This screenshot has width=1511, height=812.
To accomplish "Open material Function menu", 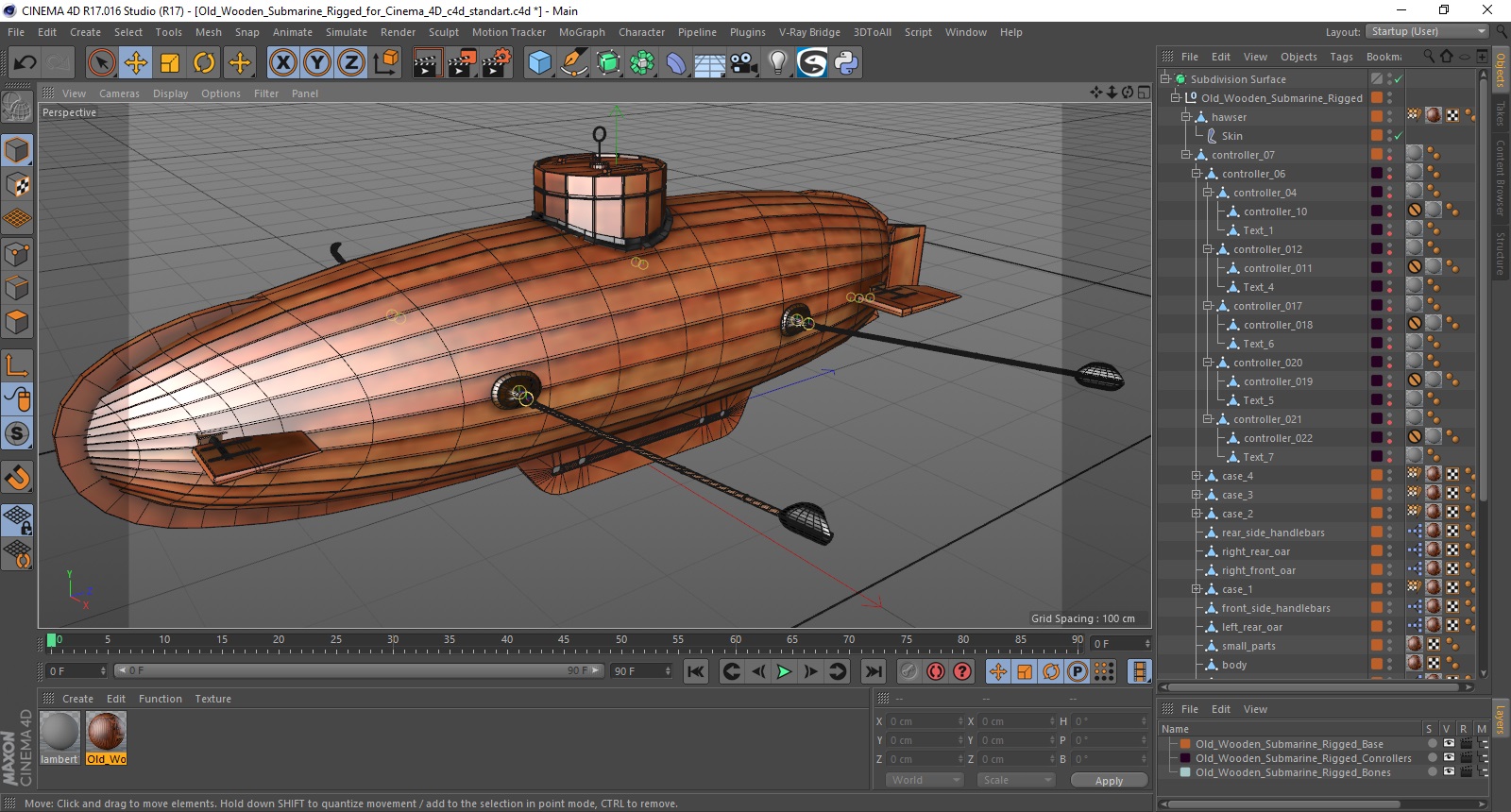I will [161, 699].
